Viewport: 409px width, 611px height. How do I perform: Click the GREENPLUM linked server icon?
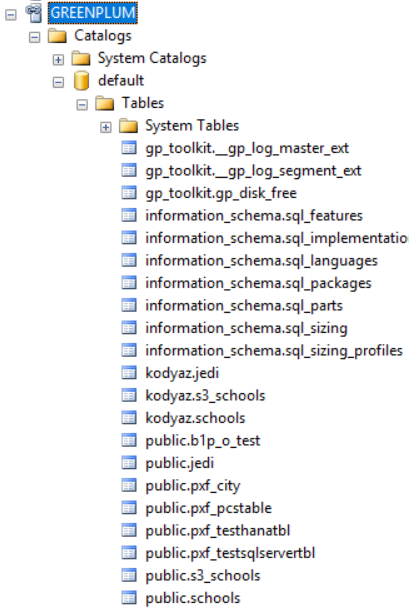coord(34,12)
